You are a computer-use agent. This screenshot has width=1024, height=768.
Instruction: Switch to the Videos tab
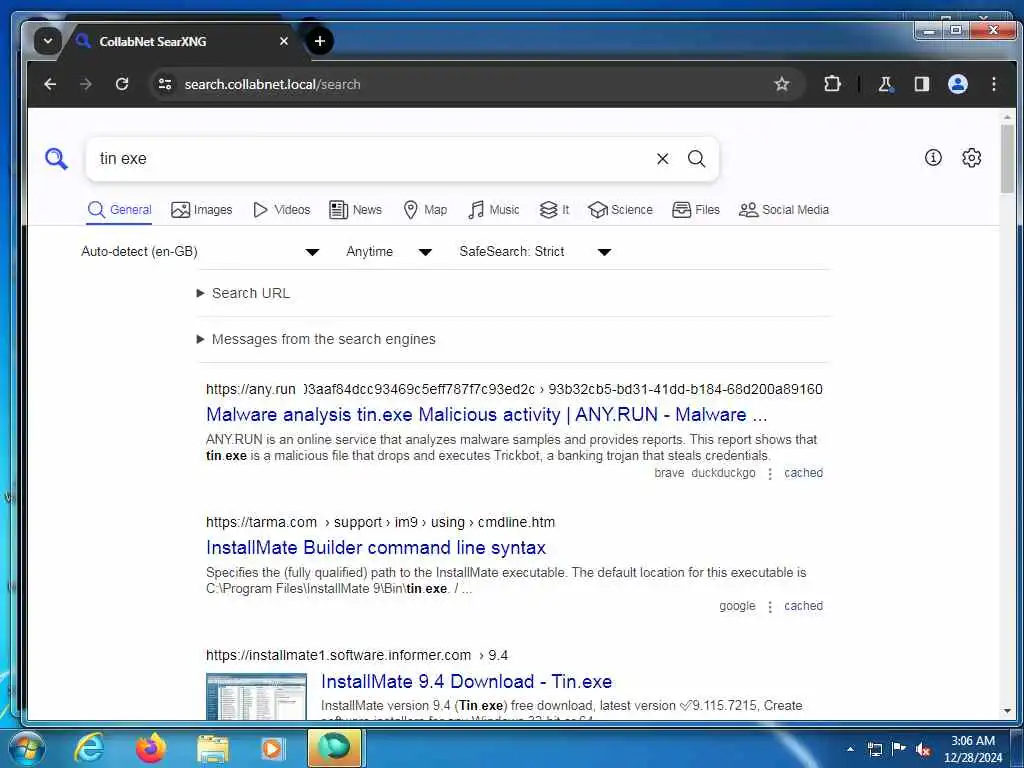[x=281, y=210]
